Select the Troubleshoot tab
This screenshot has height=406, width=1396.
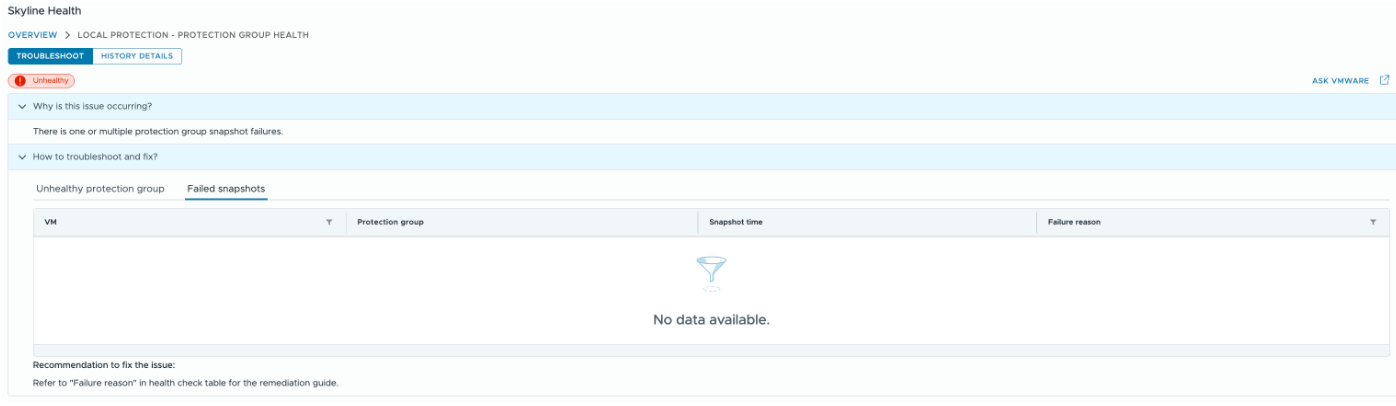pos(50,56)
